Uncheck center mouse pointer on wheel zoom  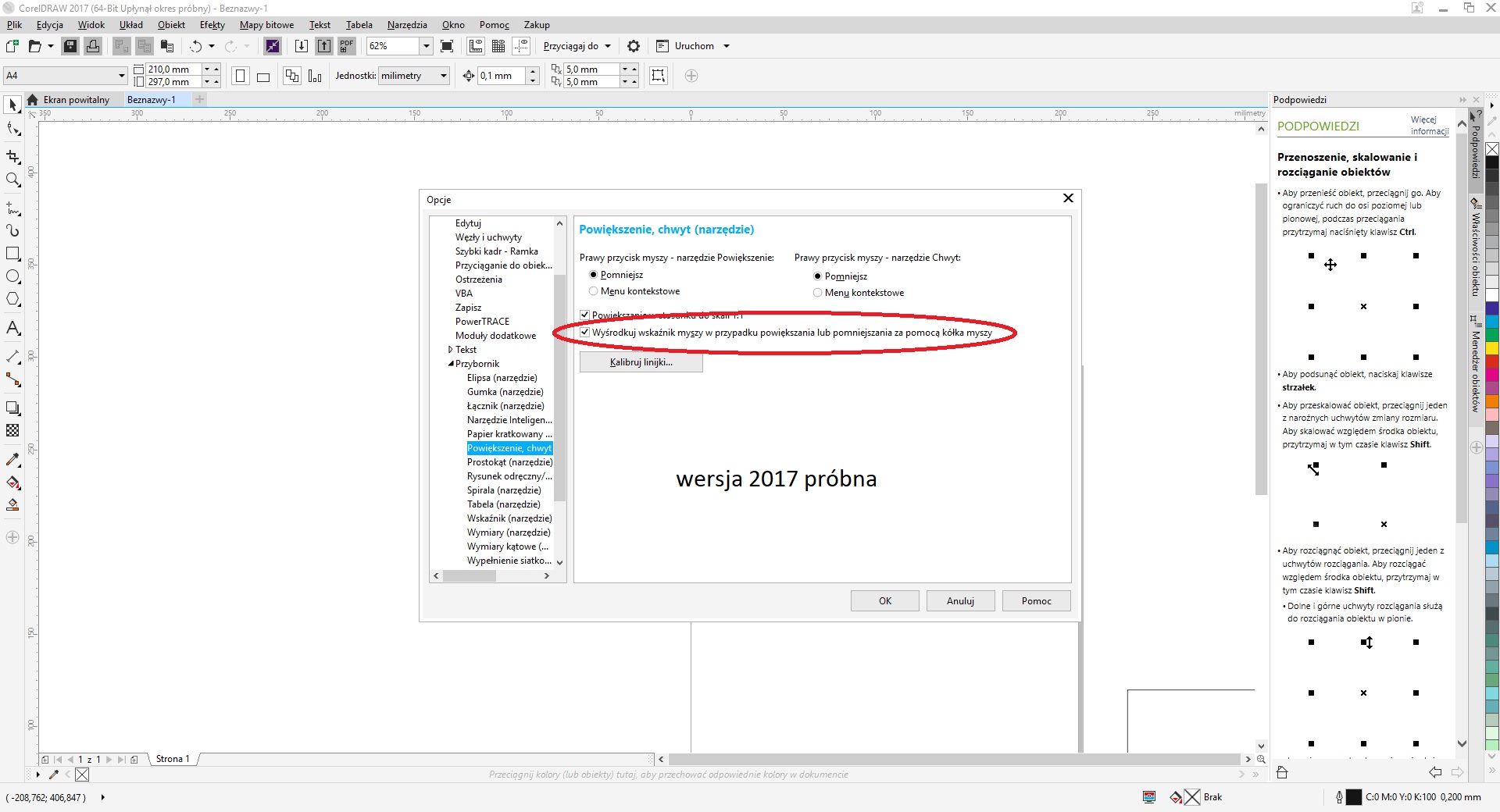[584, 333]
